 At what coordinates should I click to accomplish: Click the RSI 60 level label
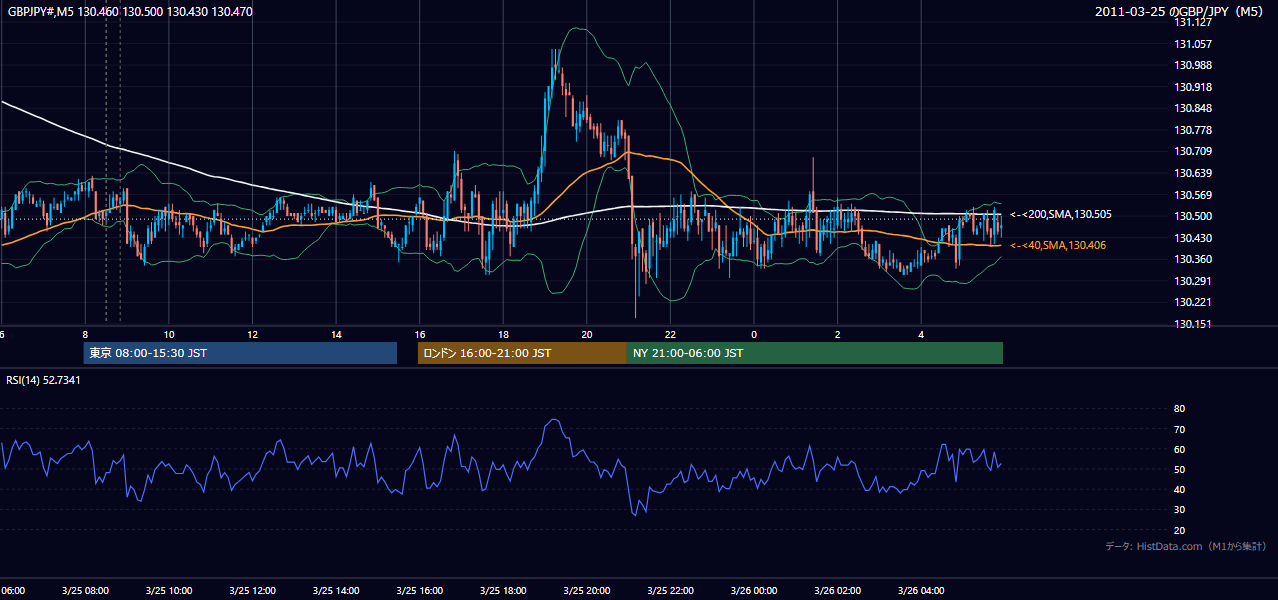(x=1179, y=449)
